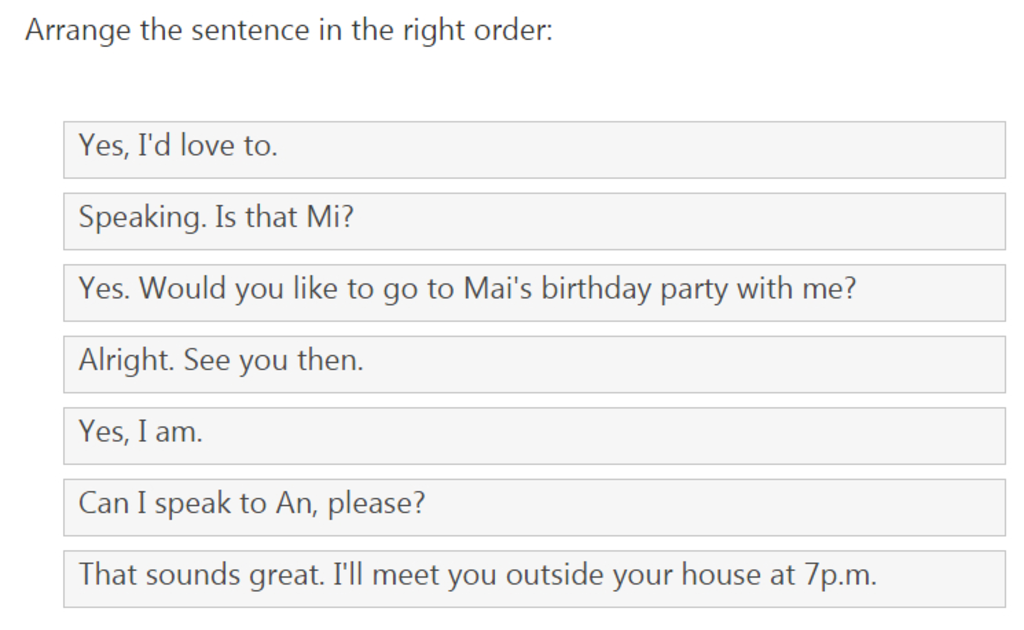
Task: Click the words "love to" in first box
Action: pyautogui.click(x=229, y=146)
